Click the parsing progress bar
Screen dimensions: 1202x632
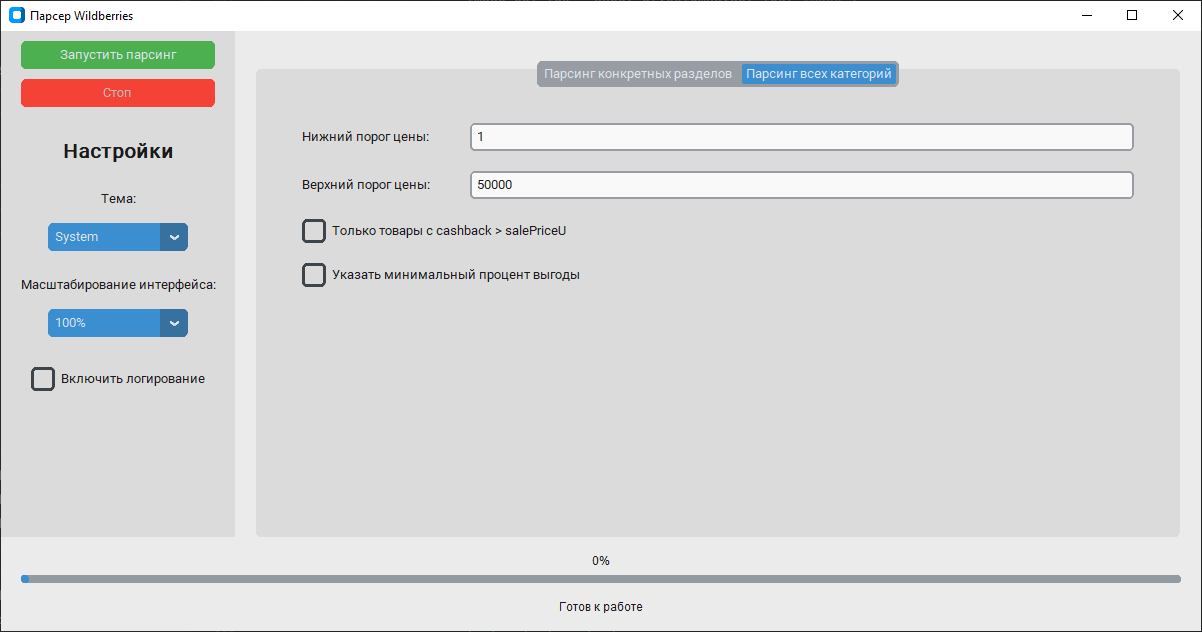(601, 579)
